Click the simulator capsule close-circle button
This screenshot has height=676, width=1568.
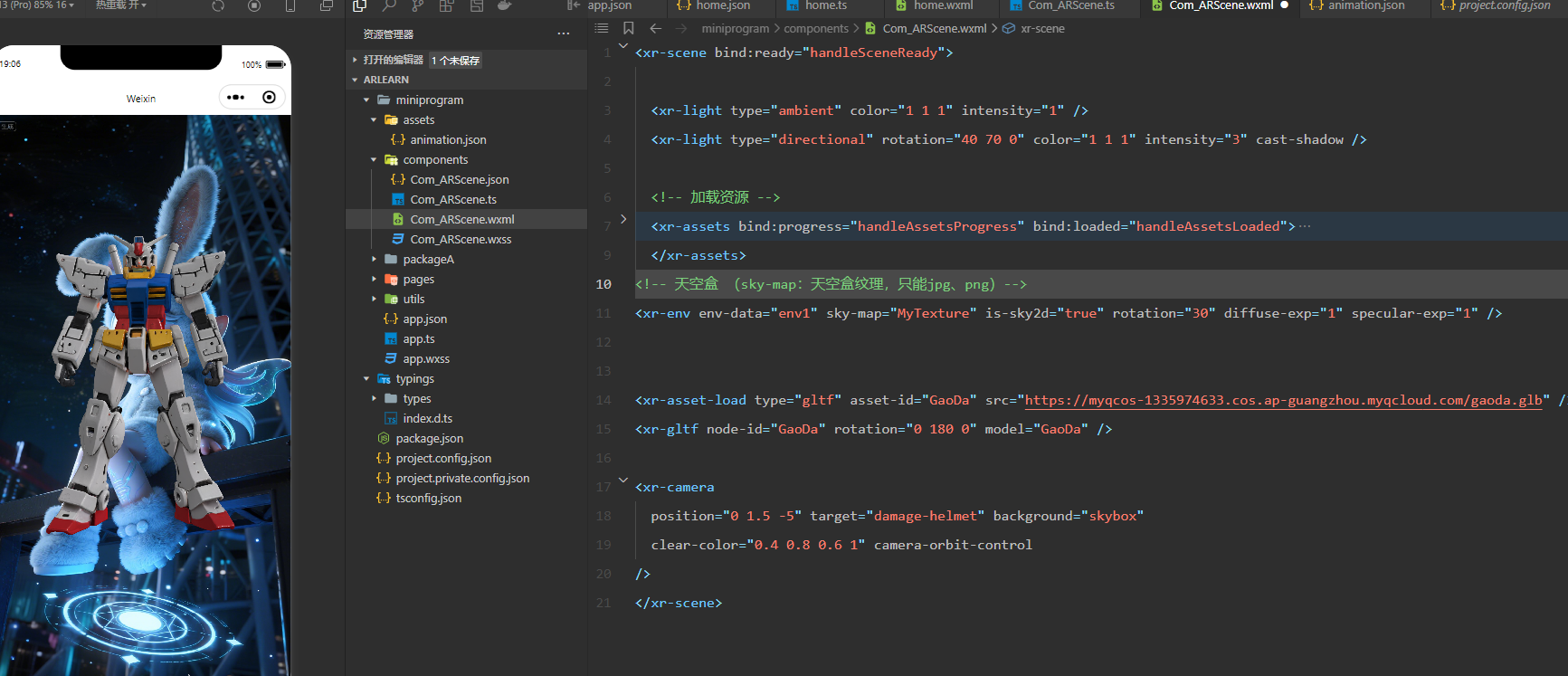pyautogui.click(x=269, y=98)
